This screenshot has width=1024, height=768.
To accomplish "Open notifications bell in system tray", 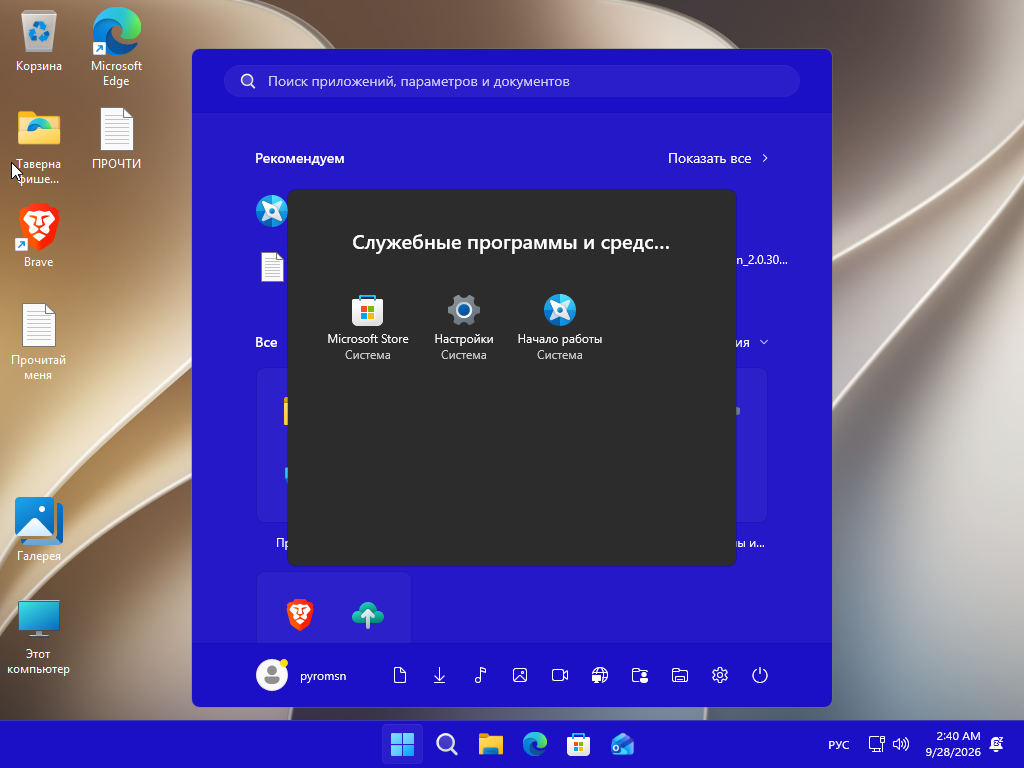I will [997, 744].
